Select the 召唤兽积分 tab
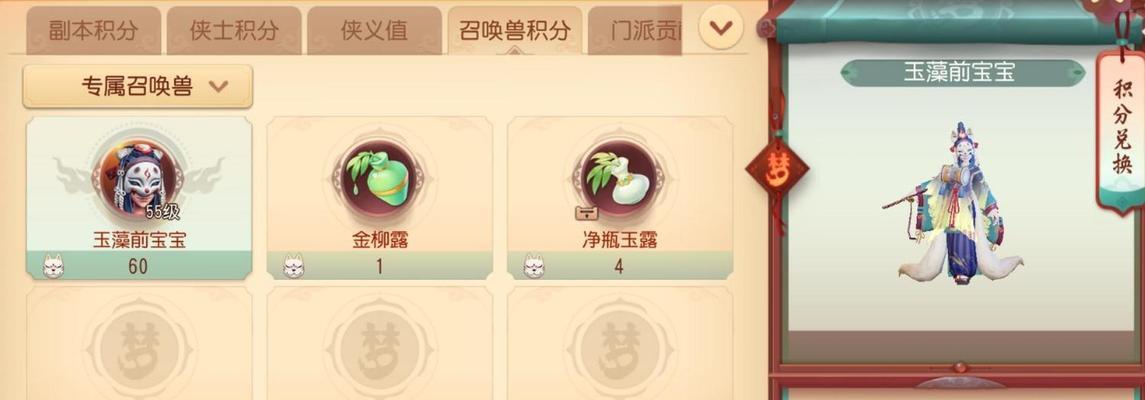Screen dimensions: 1145x400 (515, 31)
